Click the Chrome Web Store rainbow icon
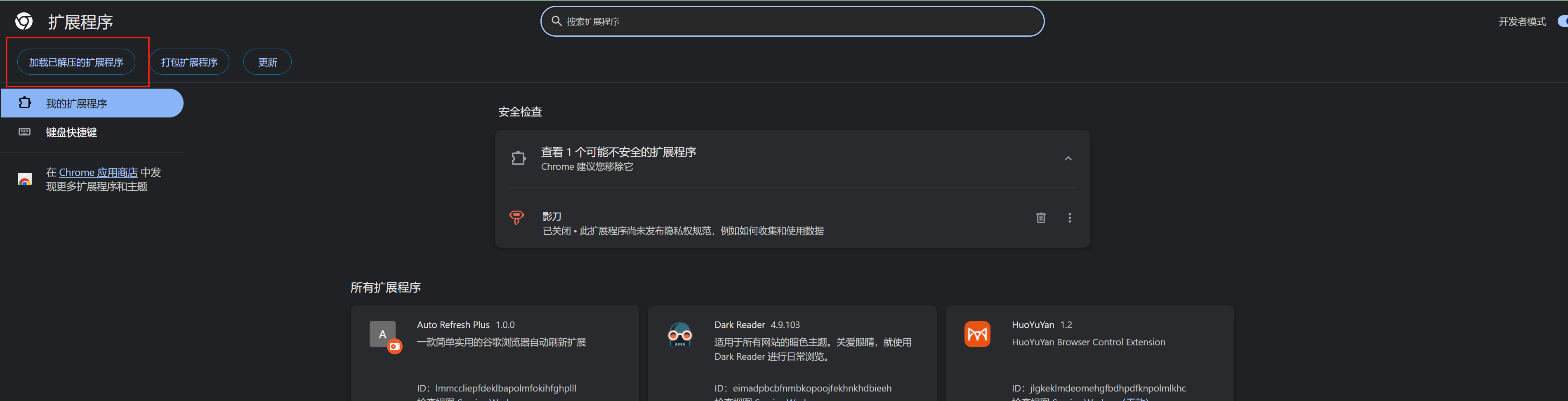The width and height of the screenshot is (1568, 401). tap(24, 180)
